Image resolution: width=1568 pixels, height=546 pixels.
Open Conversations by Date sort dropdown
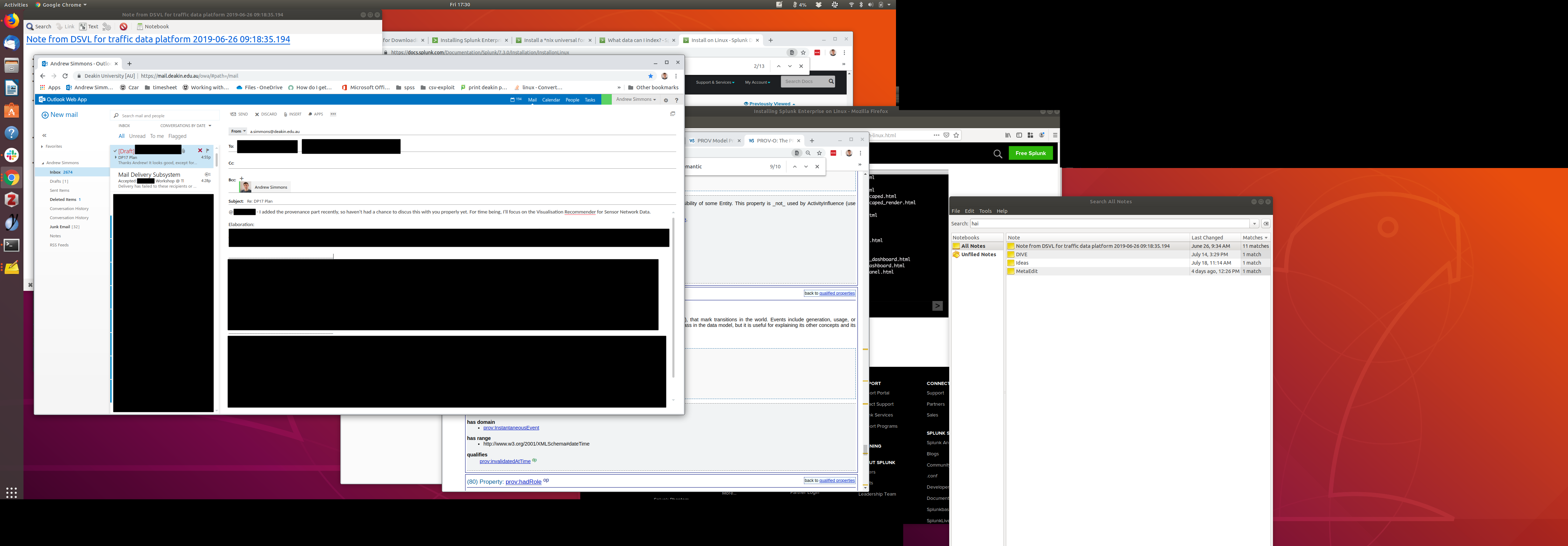pos(185,126)
